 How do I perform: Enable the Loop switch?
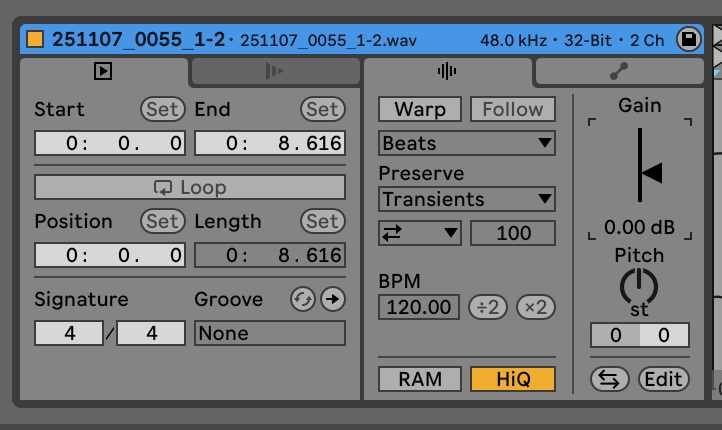(190, 187)
